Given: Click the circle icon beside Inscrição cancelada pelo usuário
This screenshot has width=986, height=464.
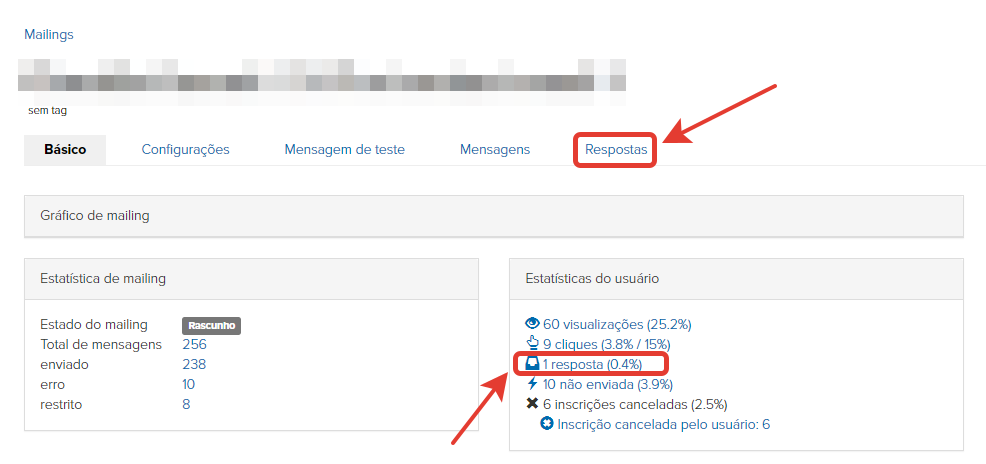Looking at the screenshot, I should (547, 424).
